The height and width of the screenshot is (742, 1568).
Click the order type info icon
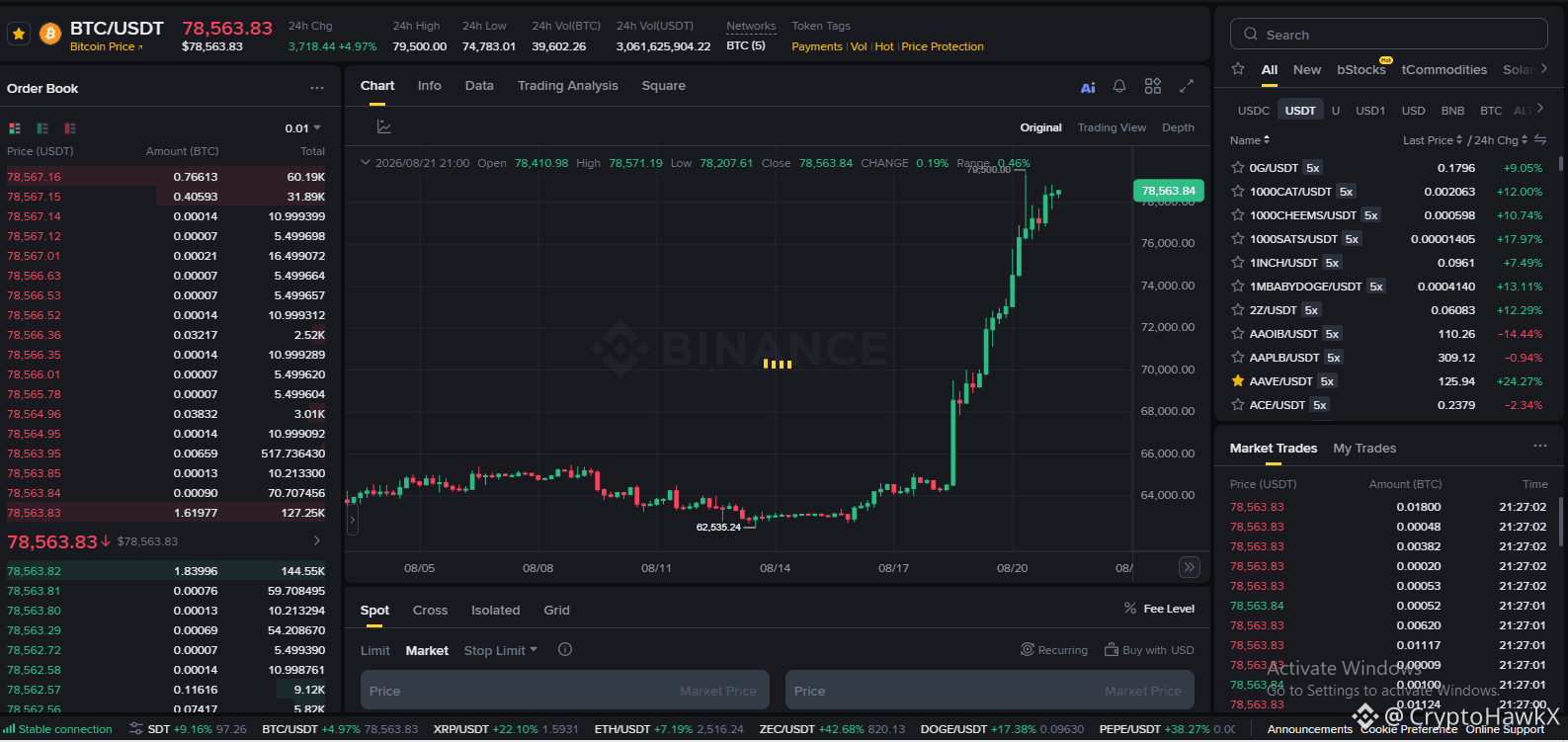click(x=565, y=650)
